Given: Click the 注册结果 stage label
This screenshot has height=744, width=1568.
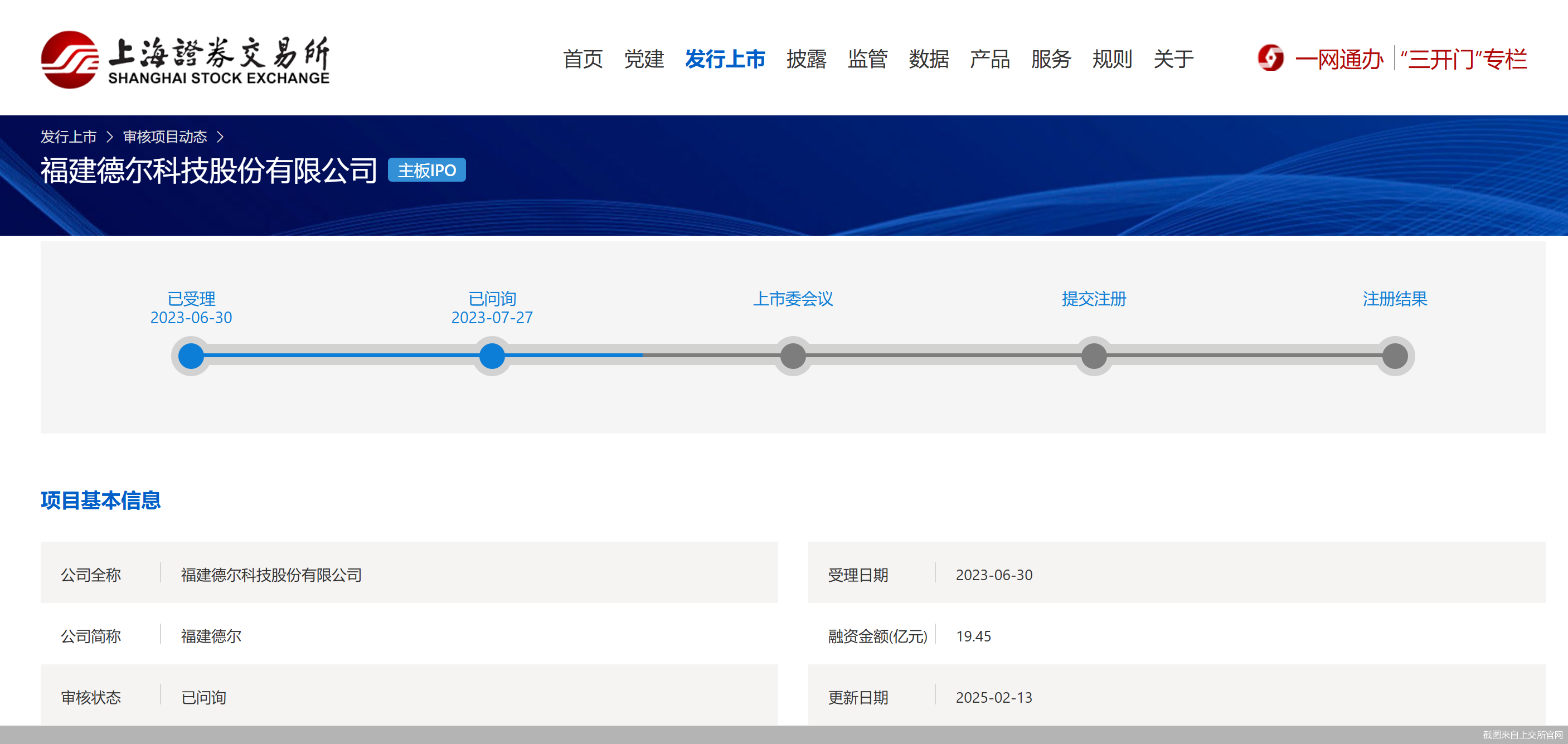Looking at the screenshot, I should [x=1395, y=299].
